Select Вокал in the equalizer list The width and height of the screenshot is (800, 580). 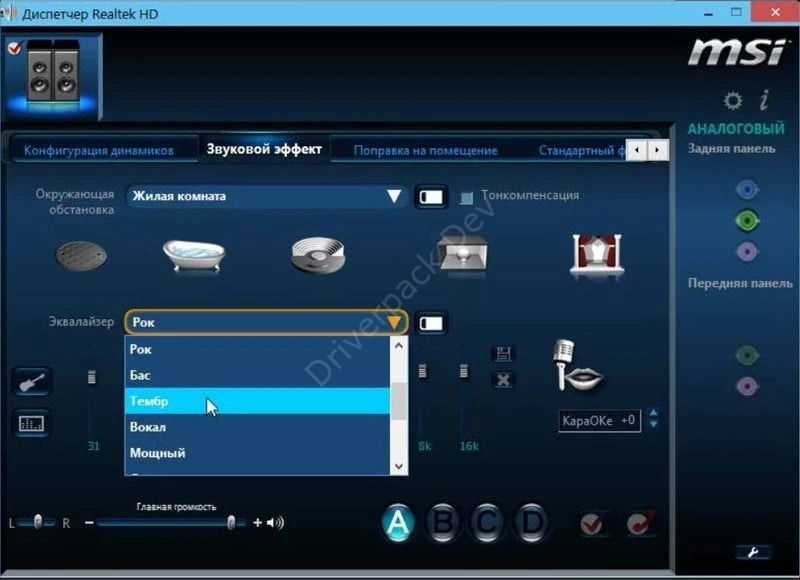(x=257, y=427)
